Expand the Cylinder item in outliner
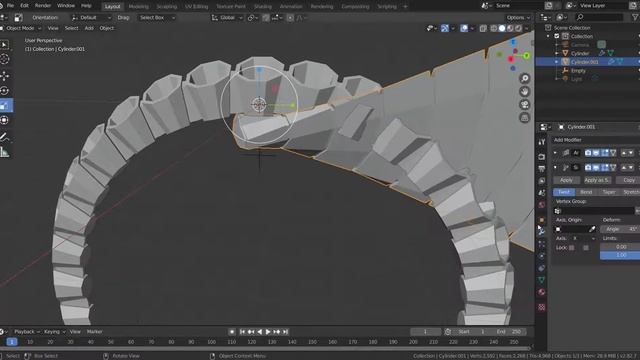Screen dimensions: 640x360 [557, 53]
